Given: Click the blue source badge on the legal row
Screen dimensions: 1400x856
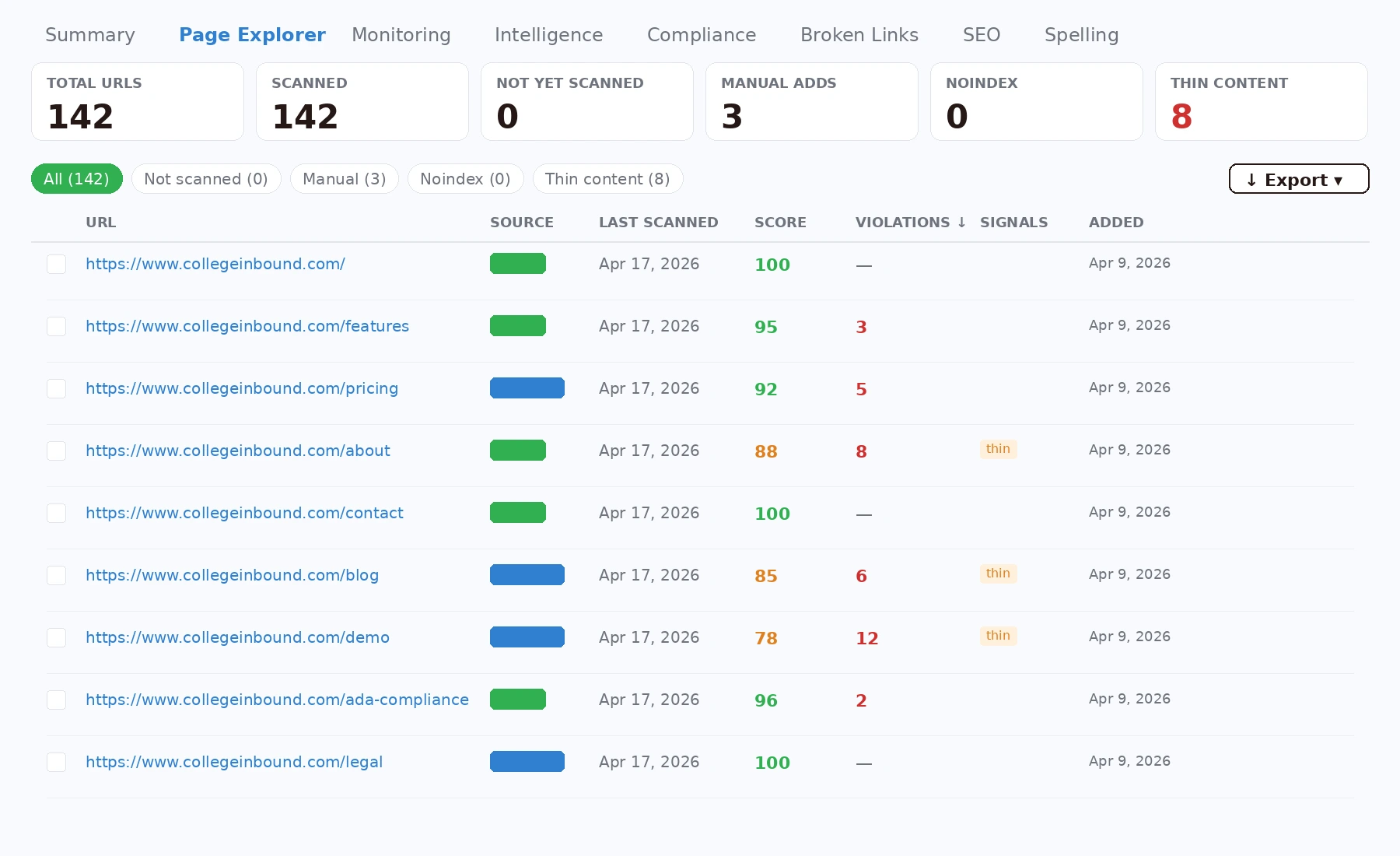Looking at the screenshot, I should coord(527,762).
